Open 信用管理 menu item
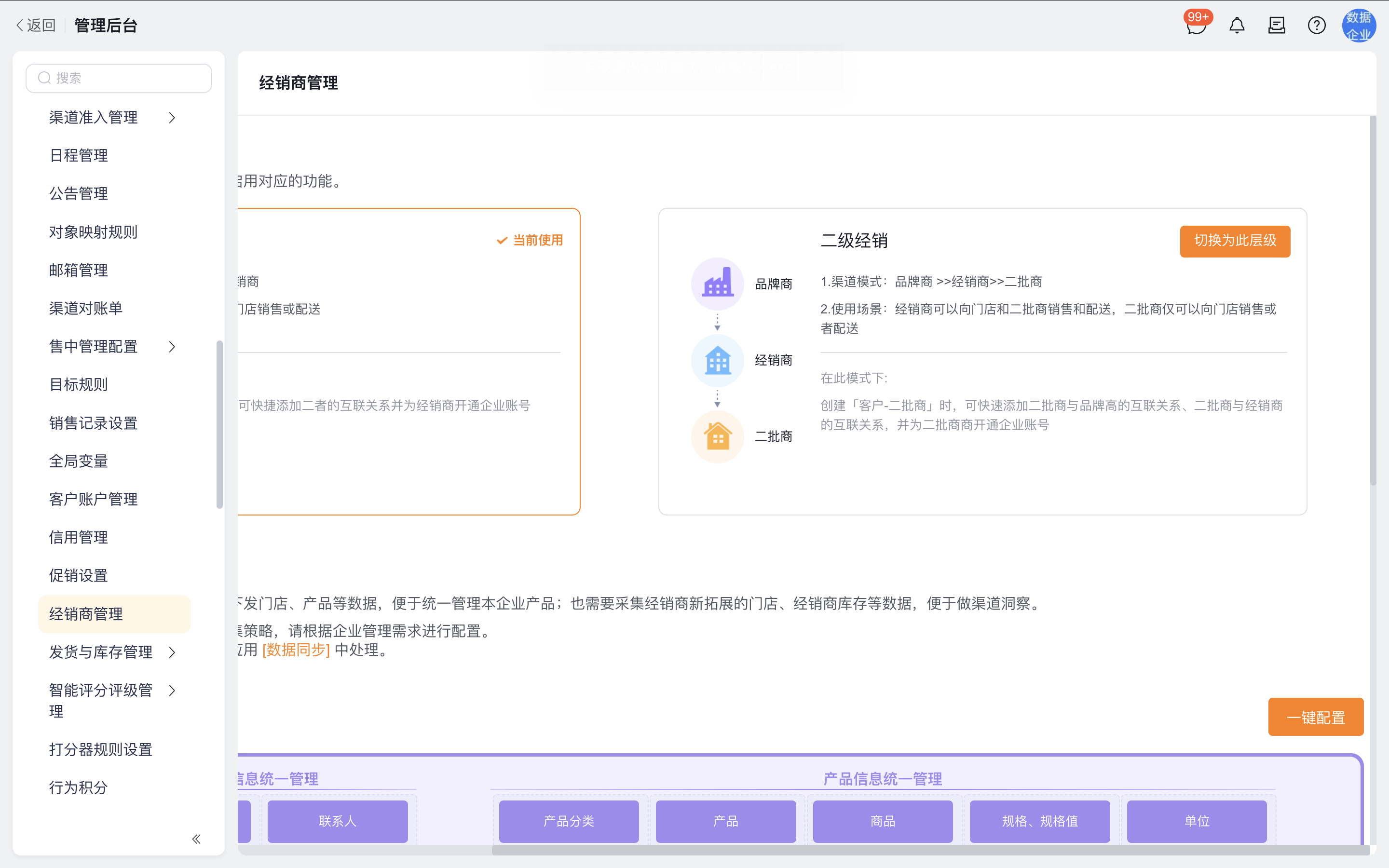 pyautogui.click(x=79, y=537)
